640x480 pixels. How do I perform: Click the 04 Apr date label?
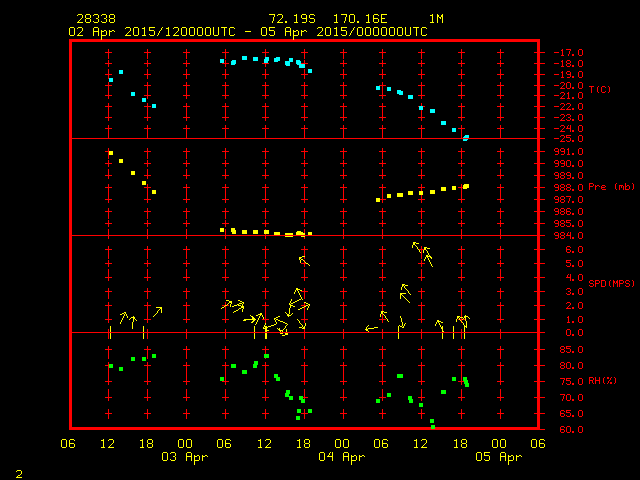[341, 457]
